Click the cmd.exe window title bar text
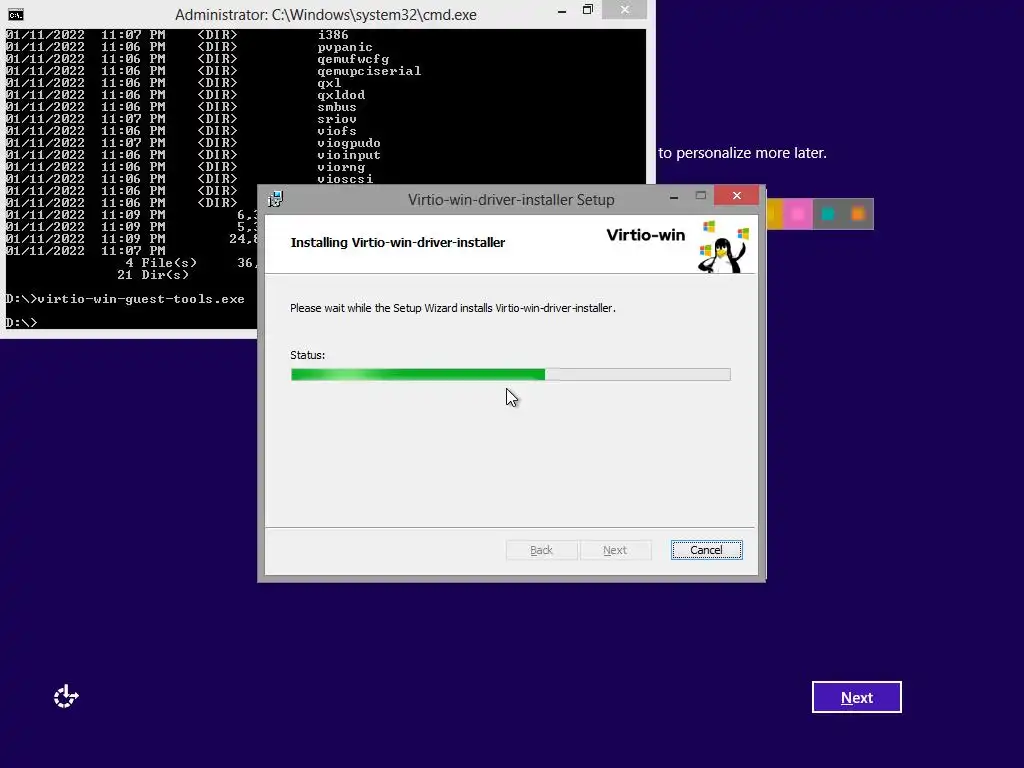This screenshot has height=768, width=1024. coord(326,14)
